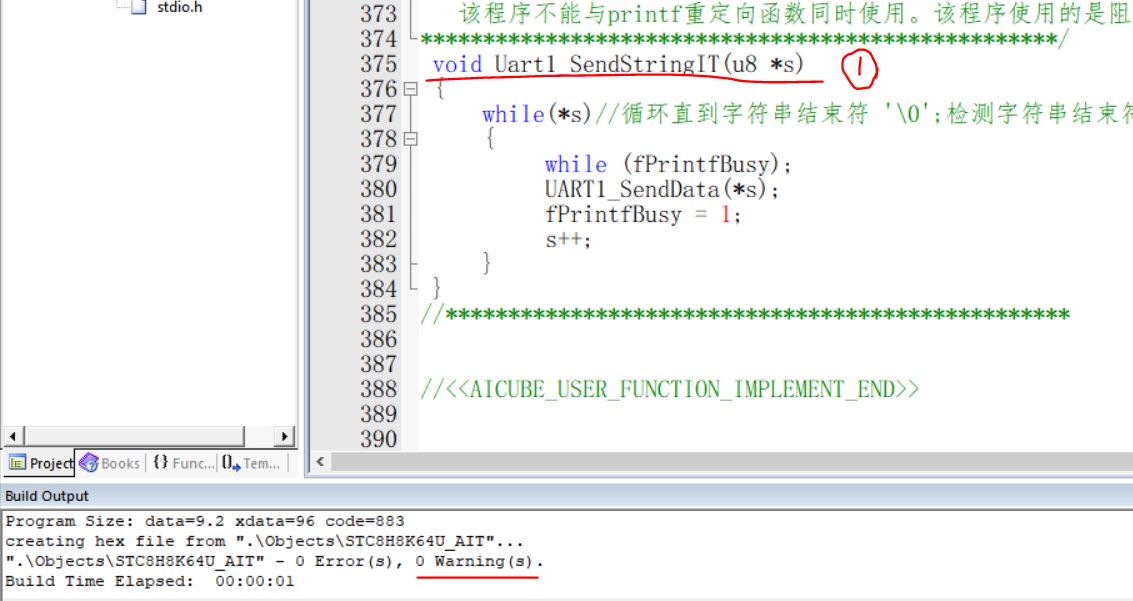The image size is (1133, 601).
Task: Click the line 'while (fPrintfBusy);'
Action: (x=668, y=165)
